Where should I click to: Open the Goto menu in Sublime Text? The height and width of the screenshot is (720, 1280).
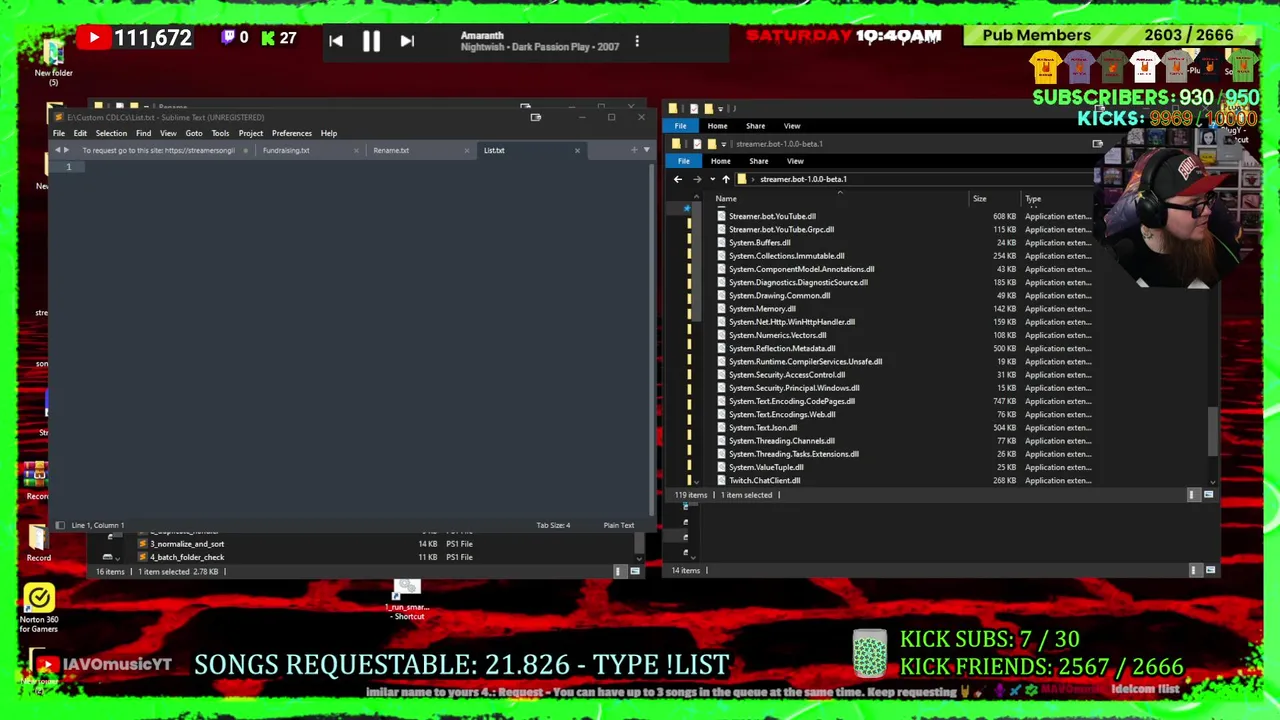tap(194, 133)
